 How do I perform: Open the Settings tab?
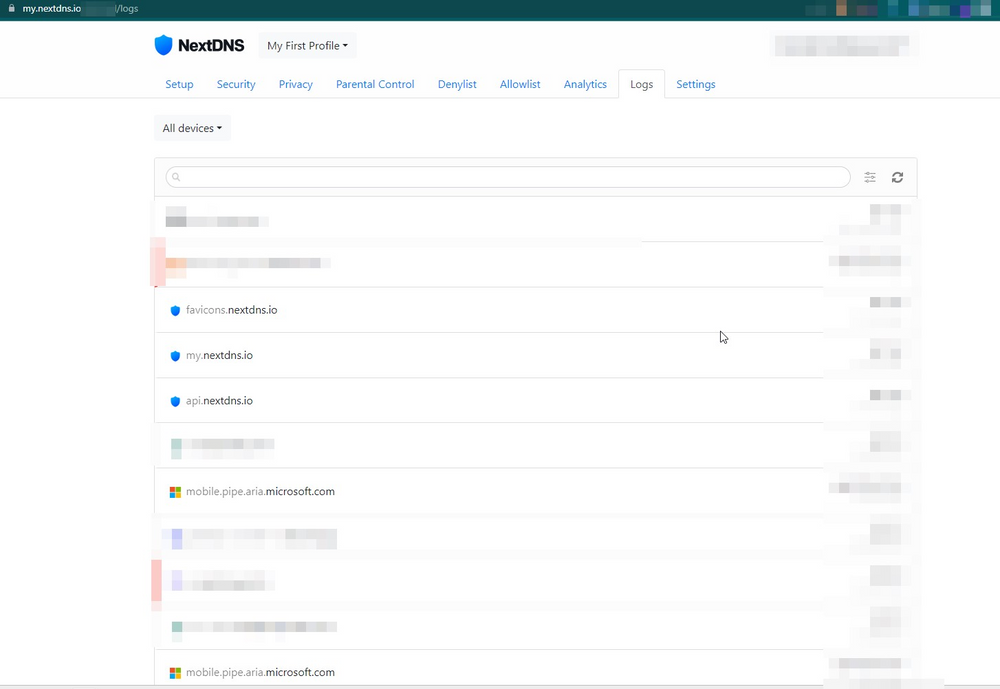695,84
